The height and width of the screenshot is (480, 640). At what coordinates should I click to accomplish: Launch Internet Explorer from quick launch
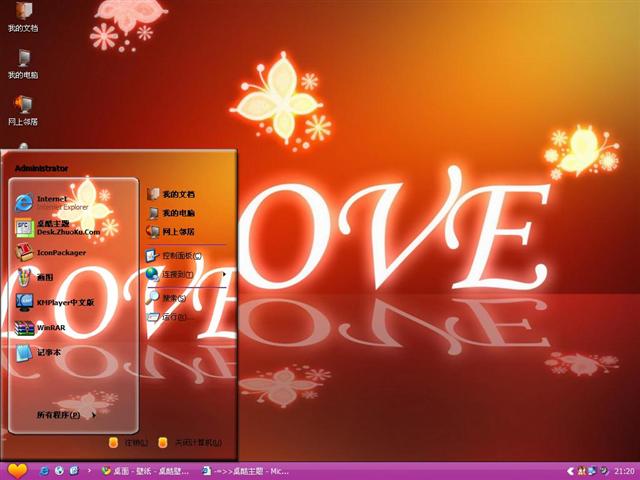tap(44, 471)
